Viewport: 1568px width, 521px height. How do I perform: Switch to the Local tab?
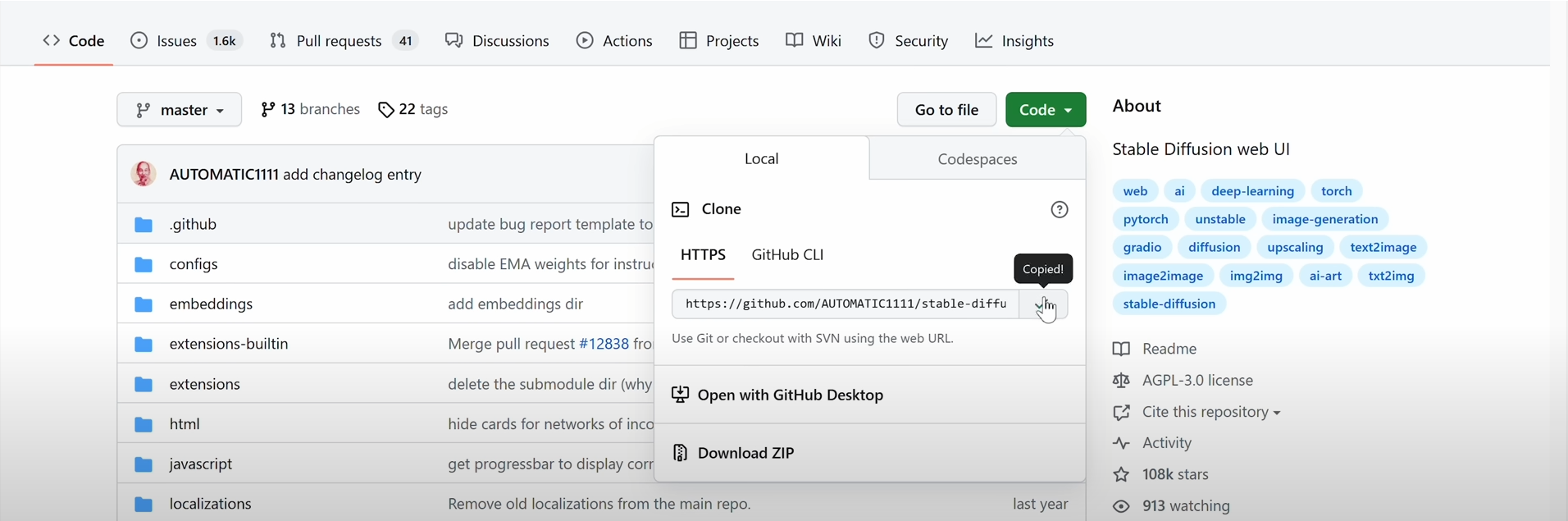pyautogui.click(x=762, y=158)
